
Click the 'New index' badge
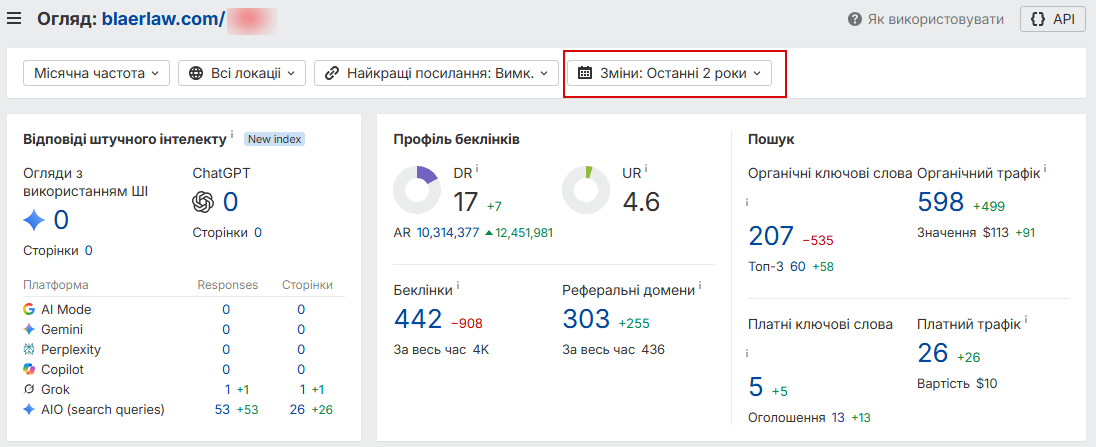275,139
